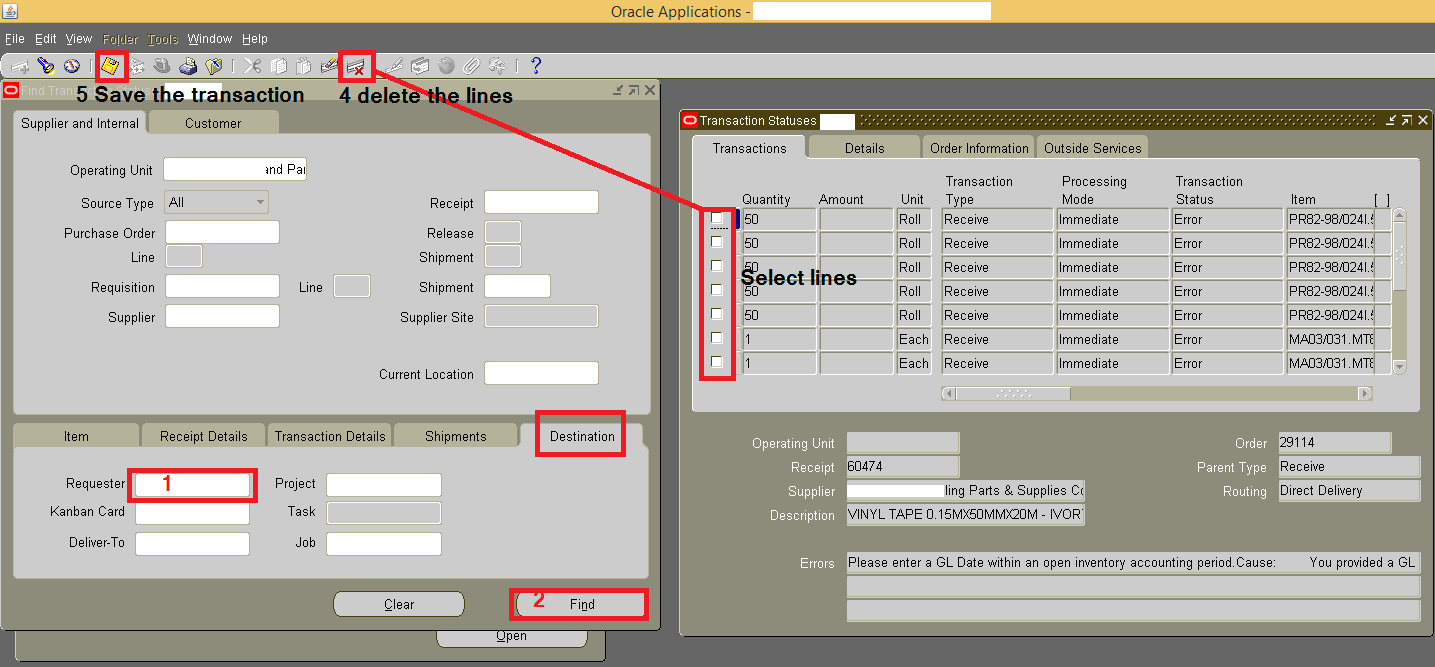This screenshot has width=1435, height=667.
Task: Switch to the Receipt Details tab
Action: click(204, 436)
